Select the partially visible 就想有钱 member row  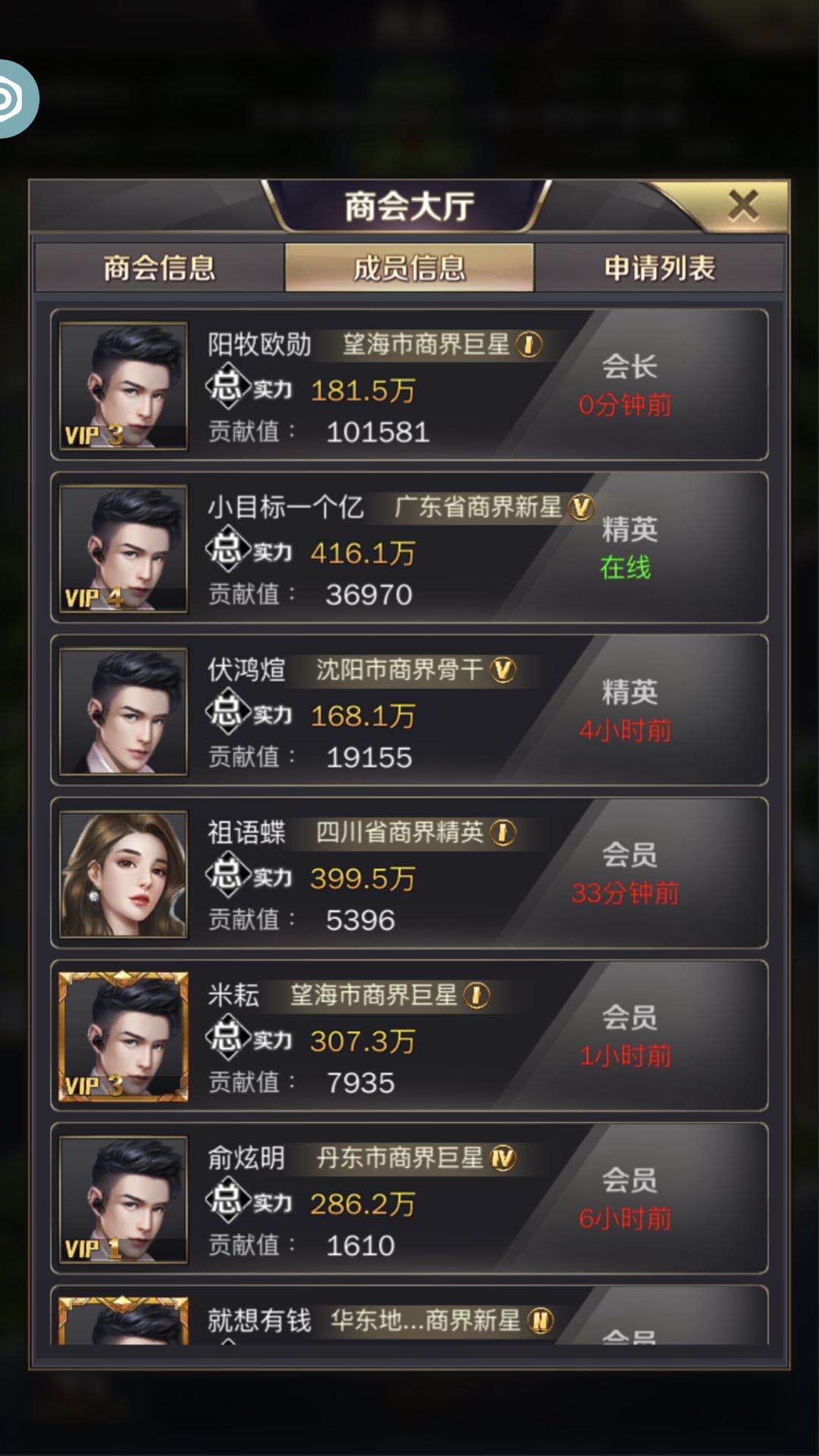(x=409, y=1316)
